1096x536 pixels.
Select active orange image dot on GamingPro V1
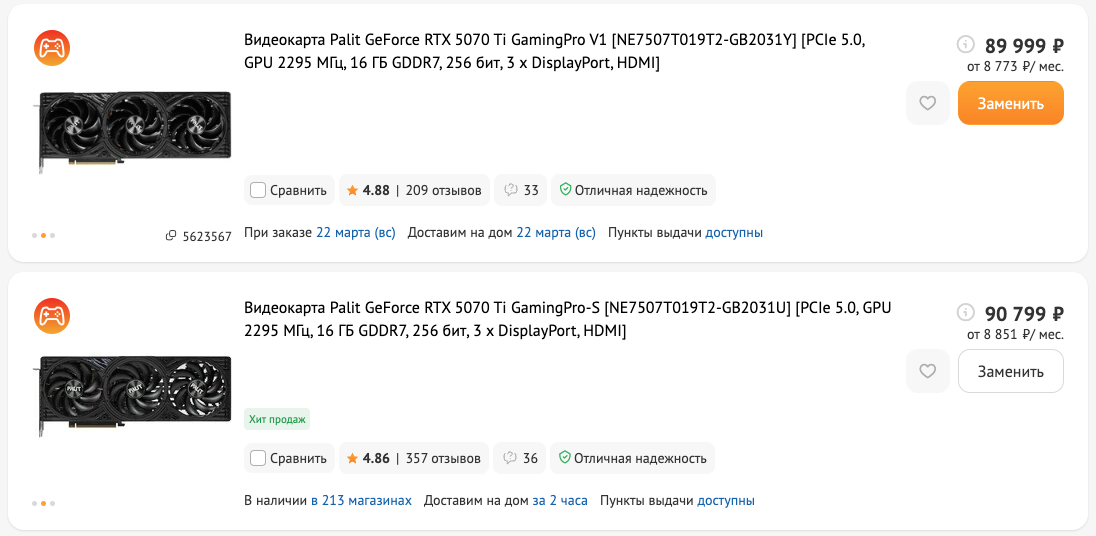click(43, 236)
